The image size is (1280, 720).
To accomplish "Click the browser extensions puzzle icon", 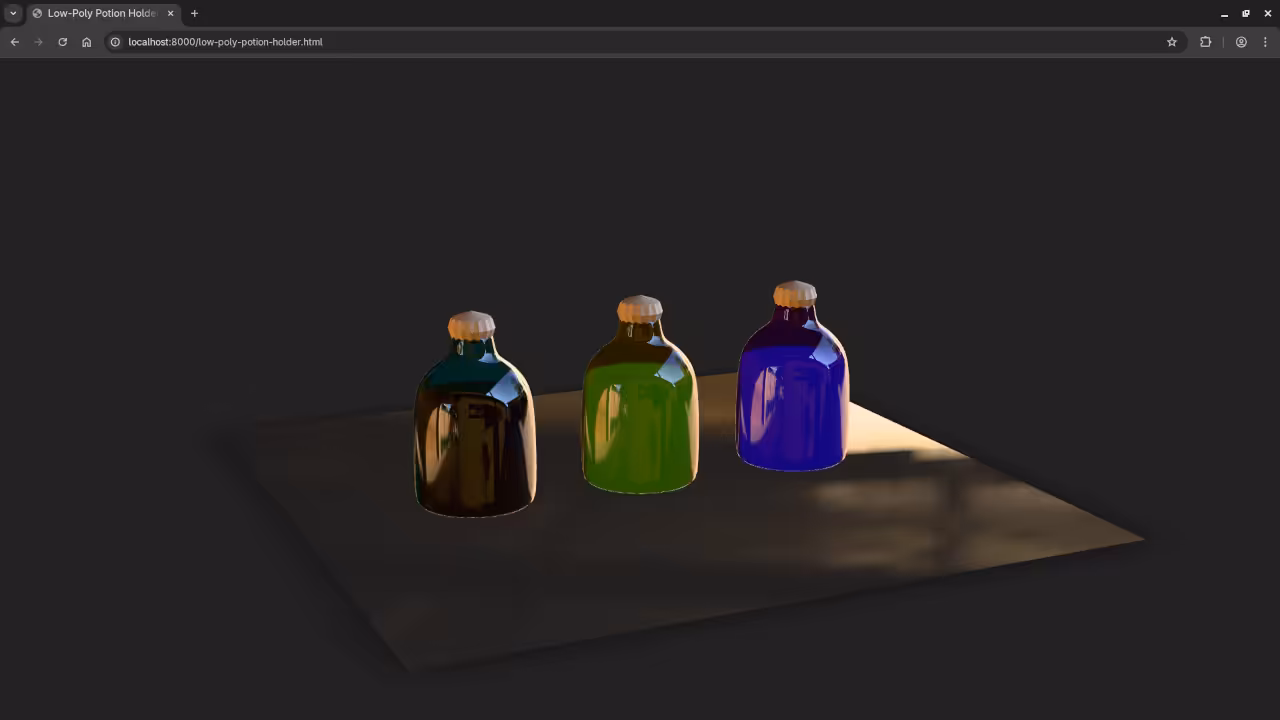I will pos(1205,42).
